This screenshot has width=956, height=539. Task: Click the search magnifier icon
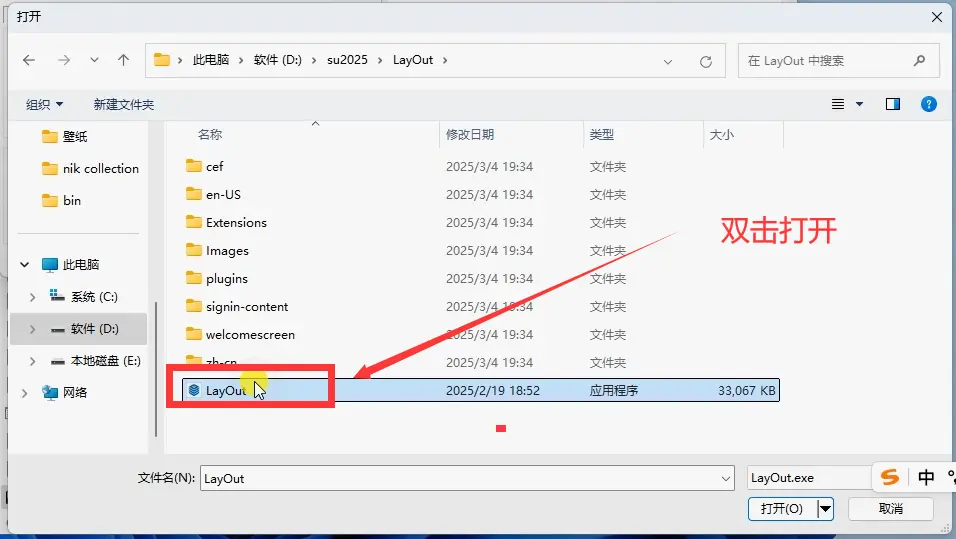point(919,60)
